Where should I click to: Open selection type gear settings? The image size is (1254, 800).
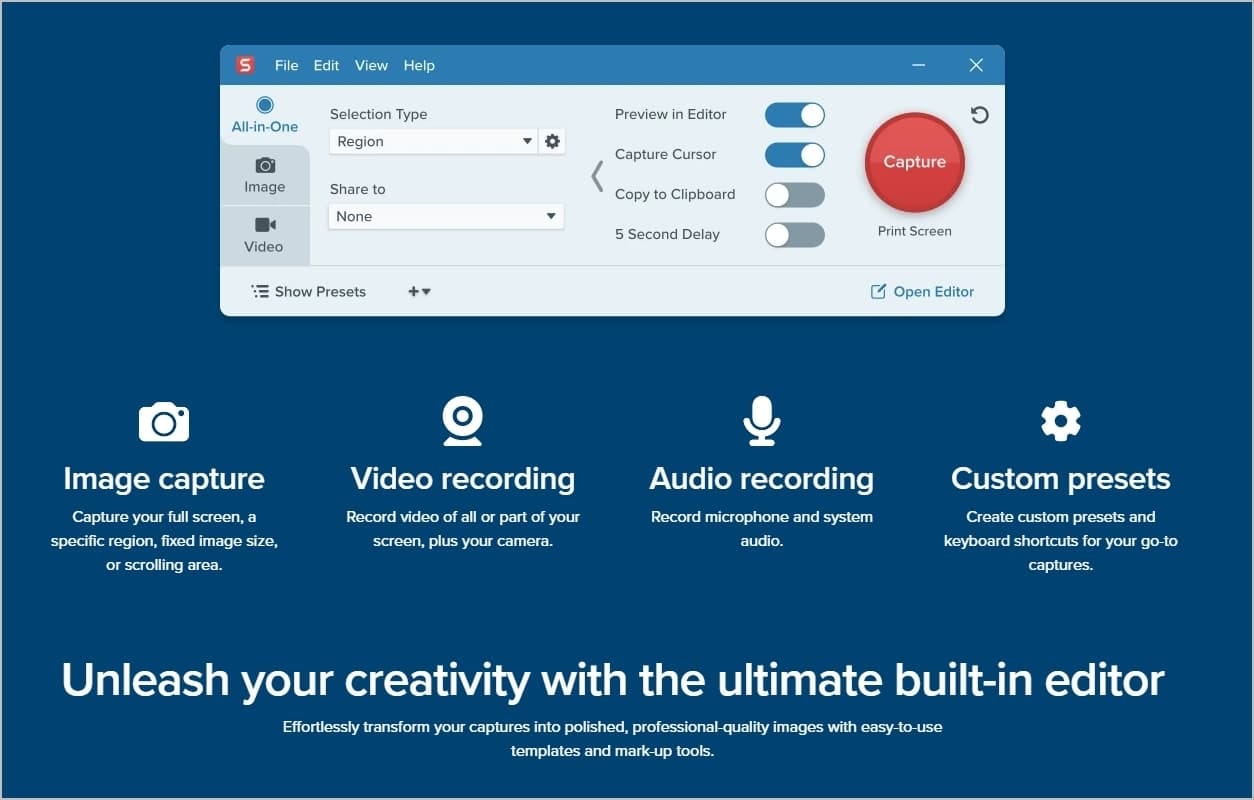(552, 141)
